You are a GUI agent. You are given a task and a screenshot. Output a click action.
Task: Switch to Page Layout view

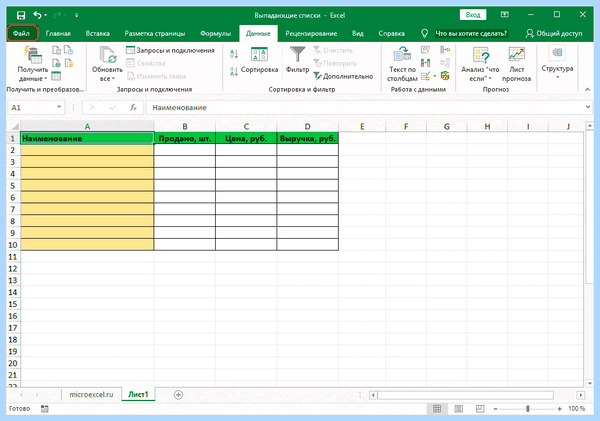[458, 409]
